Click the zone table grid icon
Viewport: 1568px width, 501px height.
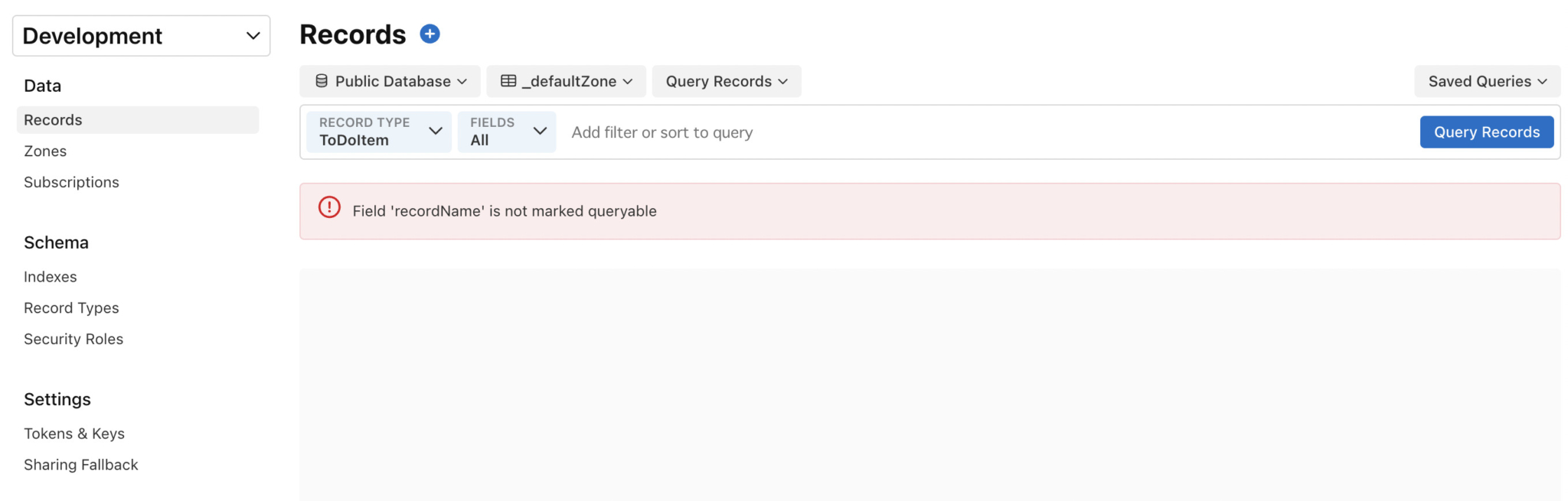(508, 81)
